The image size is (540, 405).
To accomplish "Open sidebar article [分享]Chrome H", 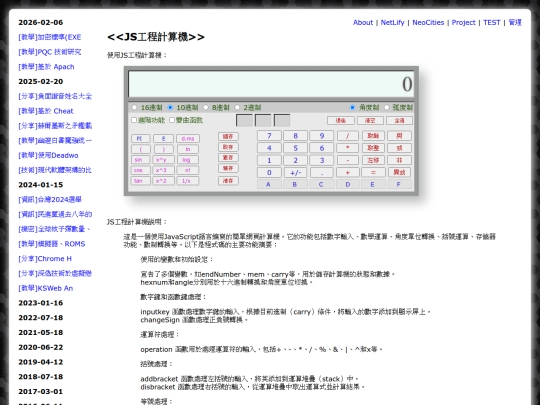I will click(45, 259).
